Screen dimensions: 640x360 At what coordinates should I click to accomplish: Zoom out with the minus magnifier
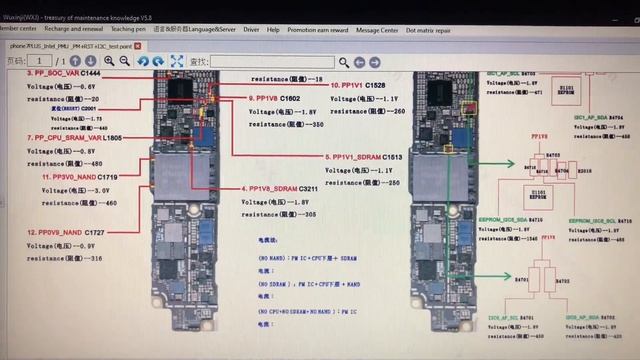coord(124,61)
